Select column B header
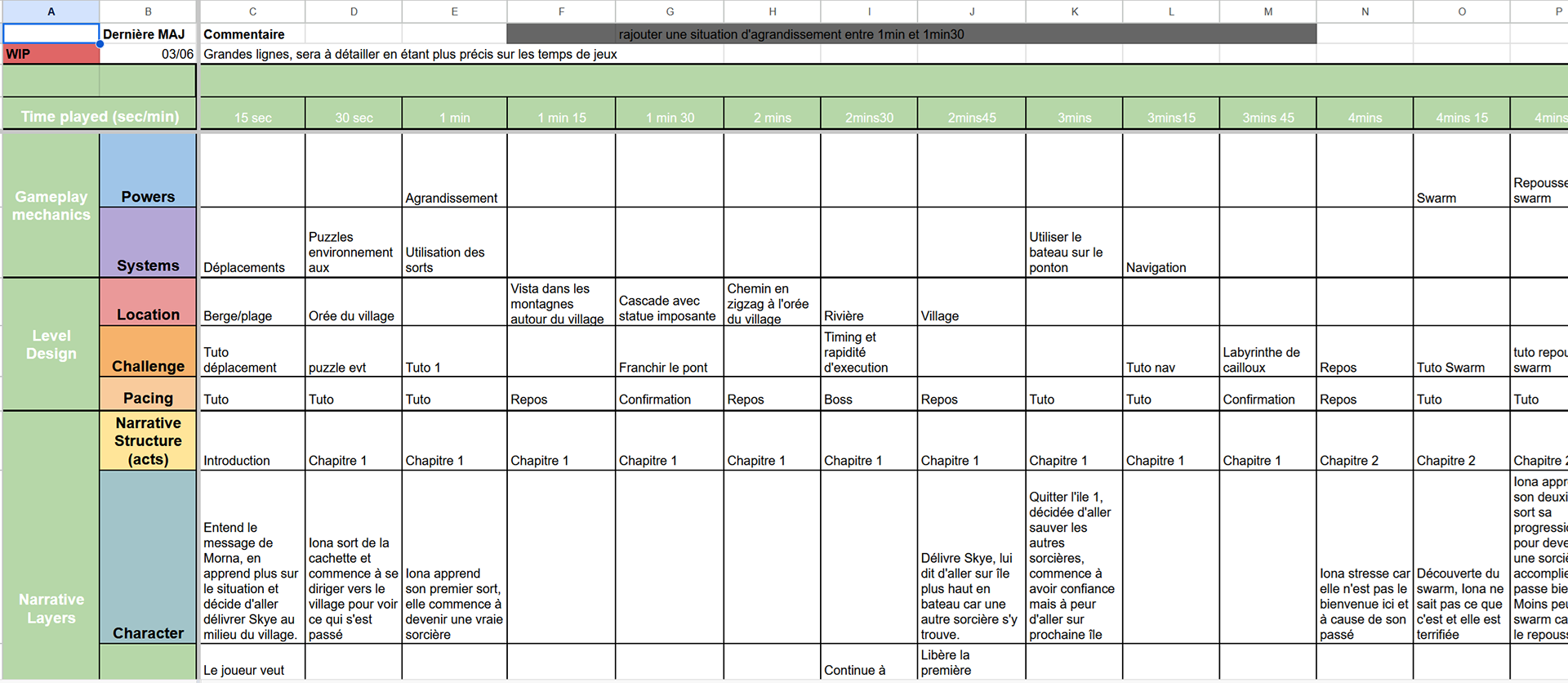This screenshot has height=683, width=1568. click(x=148, y=11)
